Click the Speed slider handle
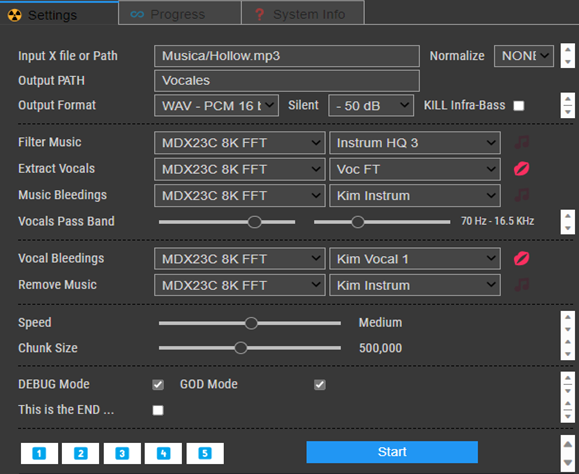Image resolution: width=579 pixels, height=474 pixels. (x=251, y=323)
